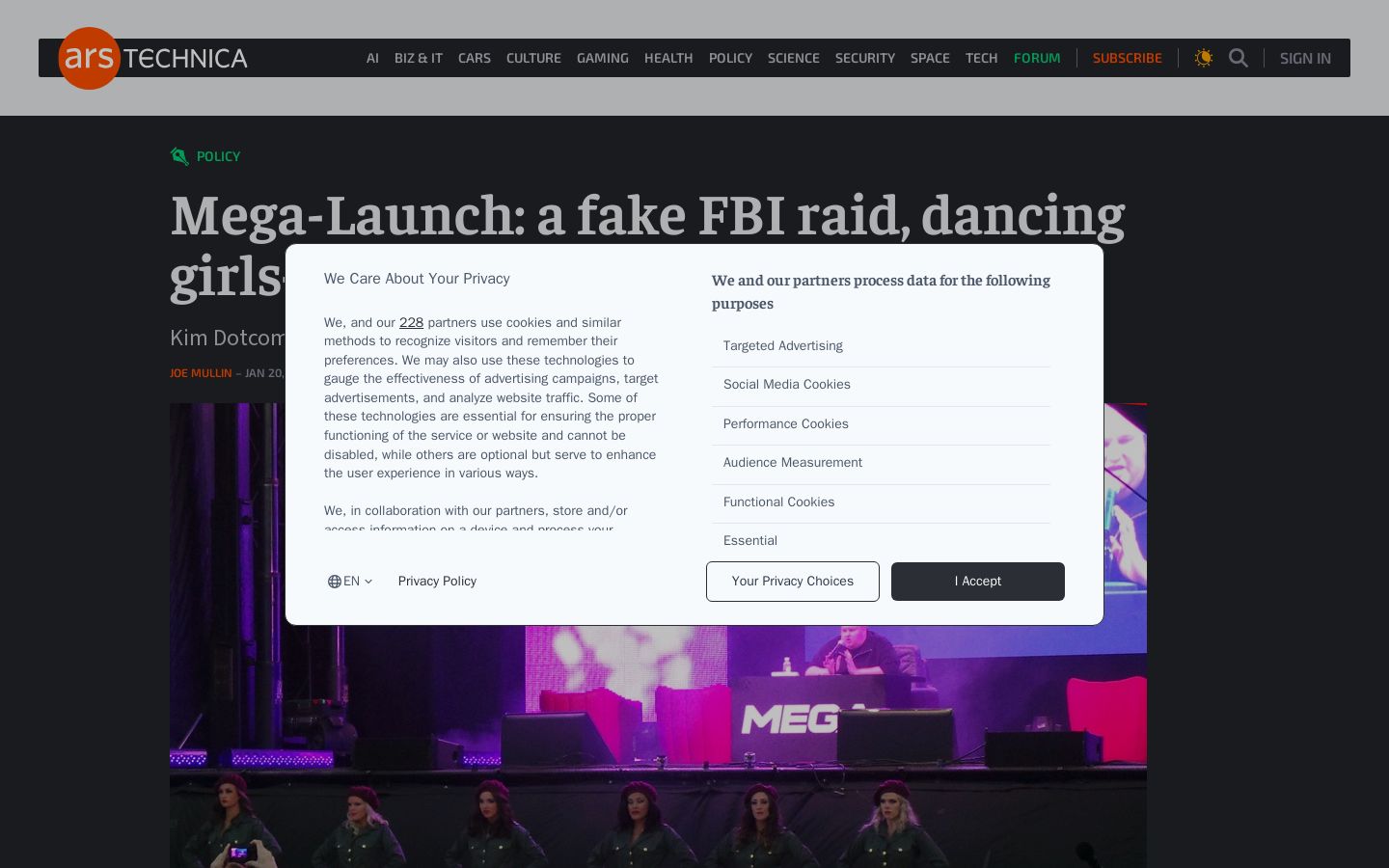Open the Health section
The height and width of the screenshot is (868, 1389).
(x=668, y=58)
